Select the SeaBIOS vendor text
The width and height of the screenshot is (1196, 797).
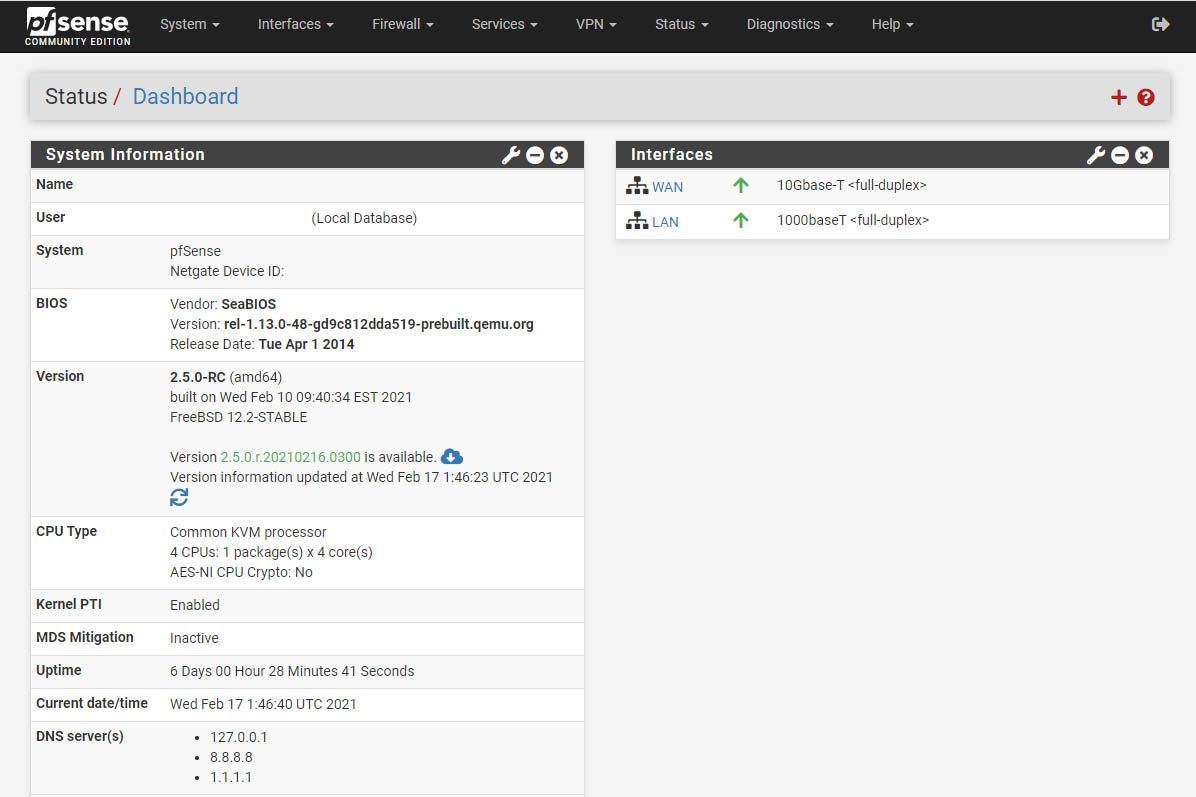point(249,304)
